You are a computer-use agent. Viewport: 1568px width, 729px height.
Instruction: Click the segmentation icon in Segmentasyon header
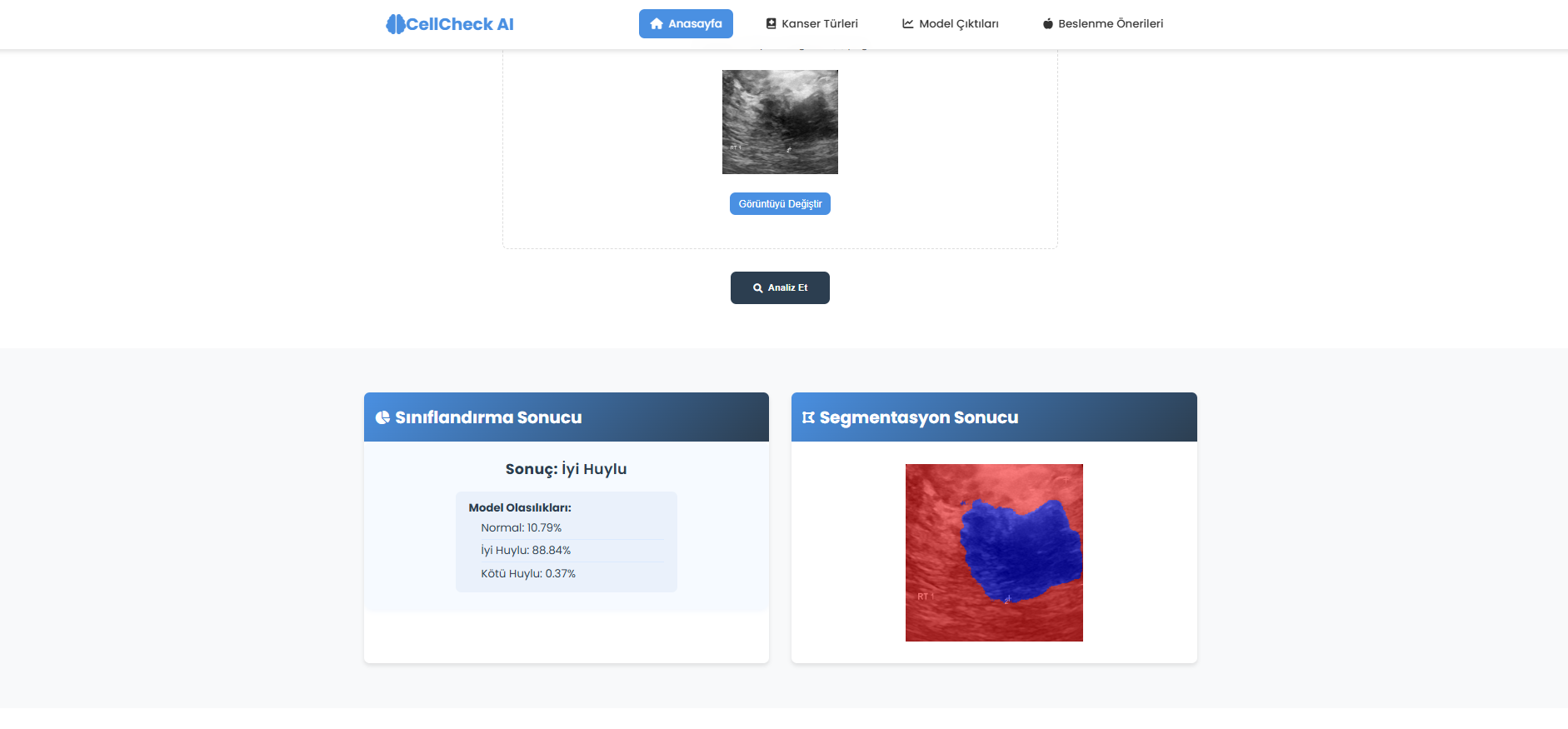(808, 417)
